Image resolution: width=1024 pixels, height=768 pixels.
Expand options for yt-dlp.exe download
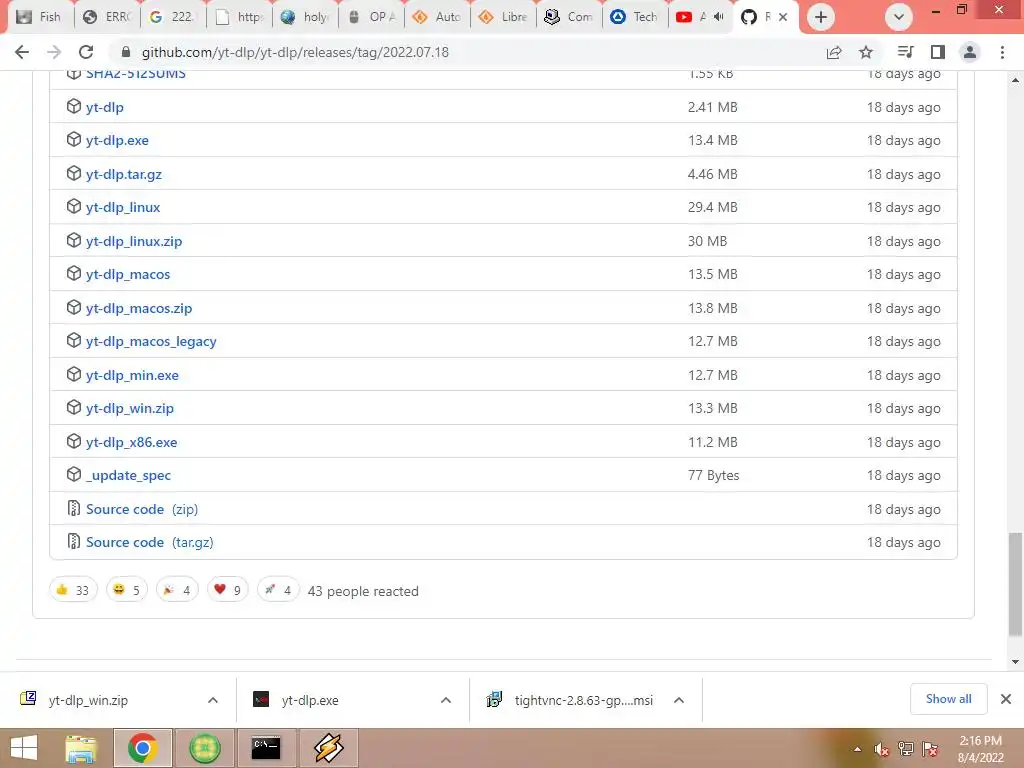pos(446,700)
